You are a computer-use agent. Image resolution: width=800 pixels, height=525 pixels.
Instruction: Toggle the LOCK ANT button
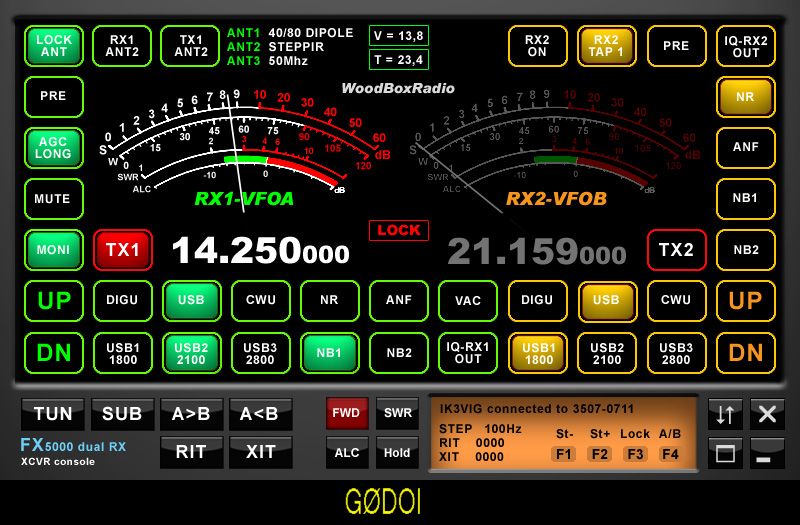point(53,45)
